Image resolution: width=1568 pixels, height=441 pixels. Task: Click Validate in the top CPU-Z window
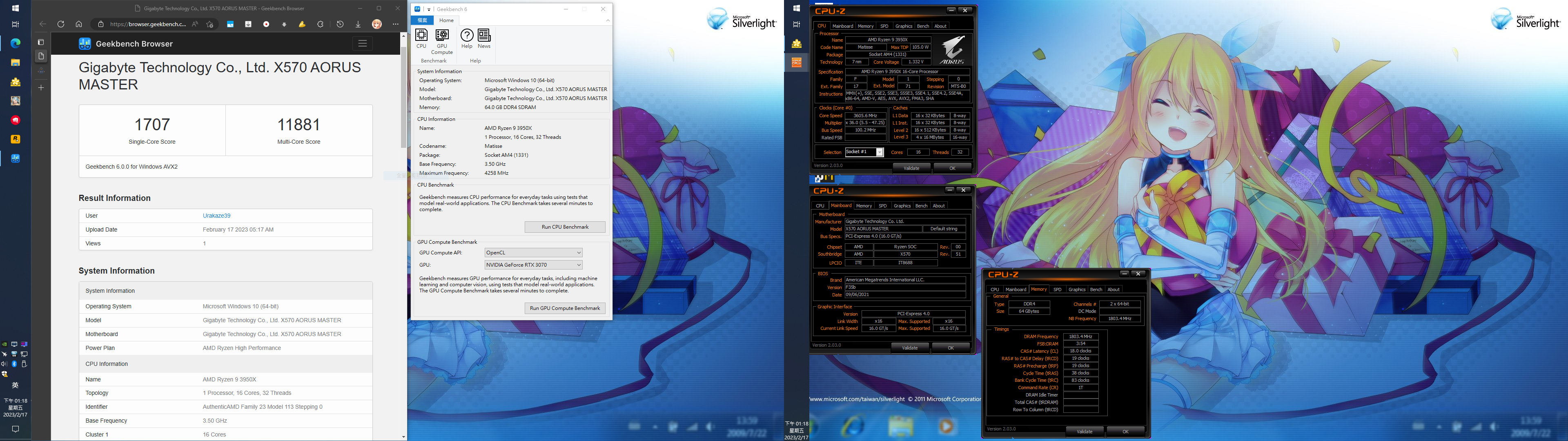[912, 168]
